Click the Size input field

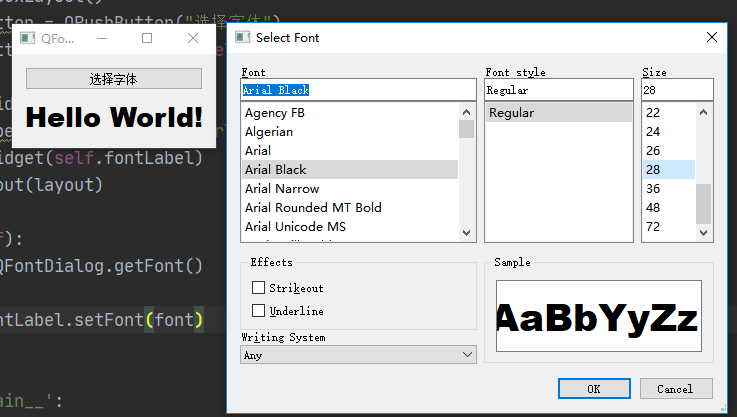click(x=676, y=90)
